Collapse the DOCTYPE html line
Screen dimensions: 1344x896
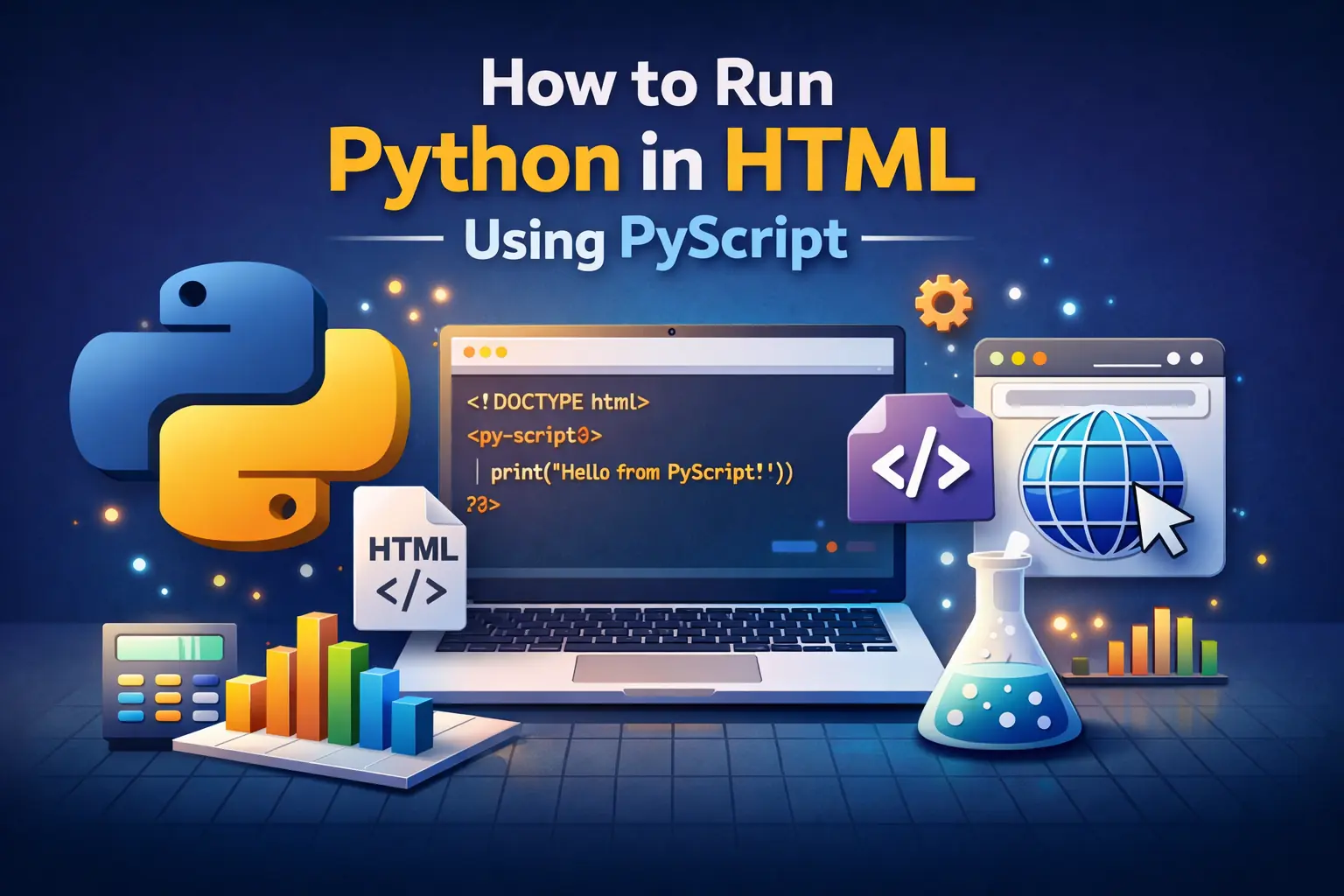click(557, 402)
